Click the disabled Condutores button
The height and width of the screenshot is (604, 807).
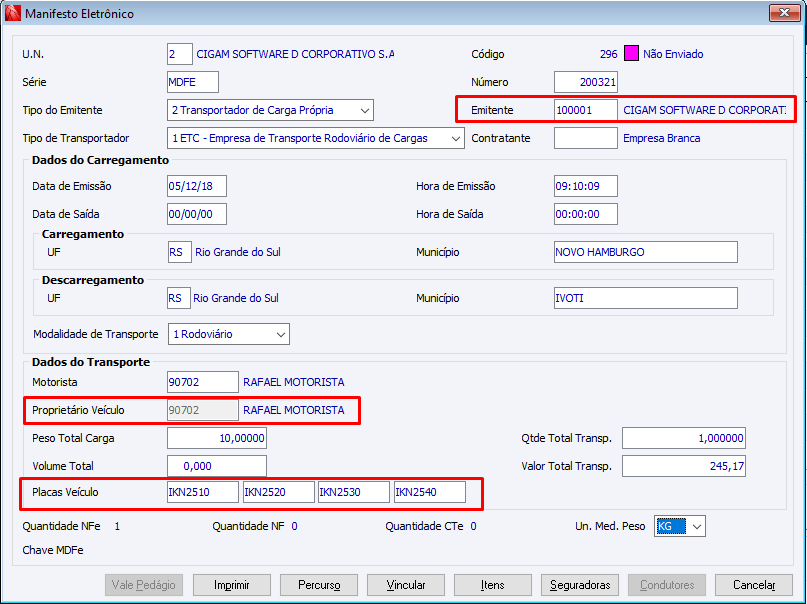click(667, 585)
